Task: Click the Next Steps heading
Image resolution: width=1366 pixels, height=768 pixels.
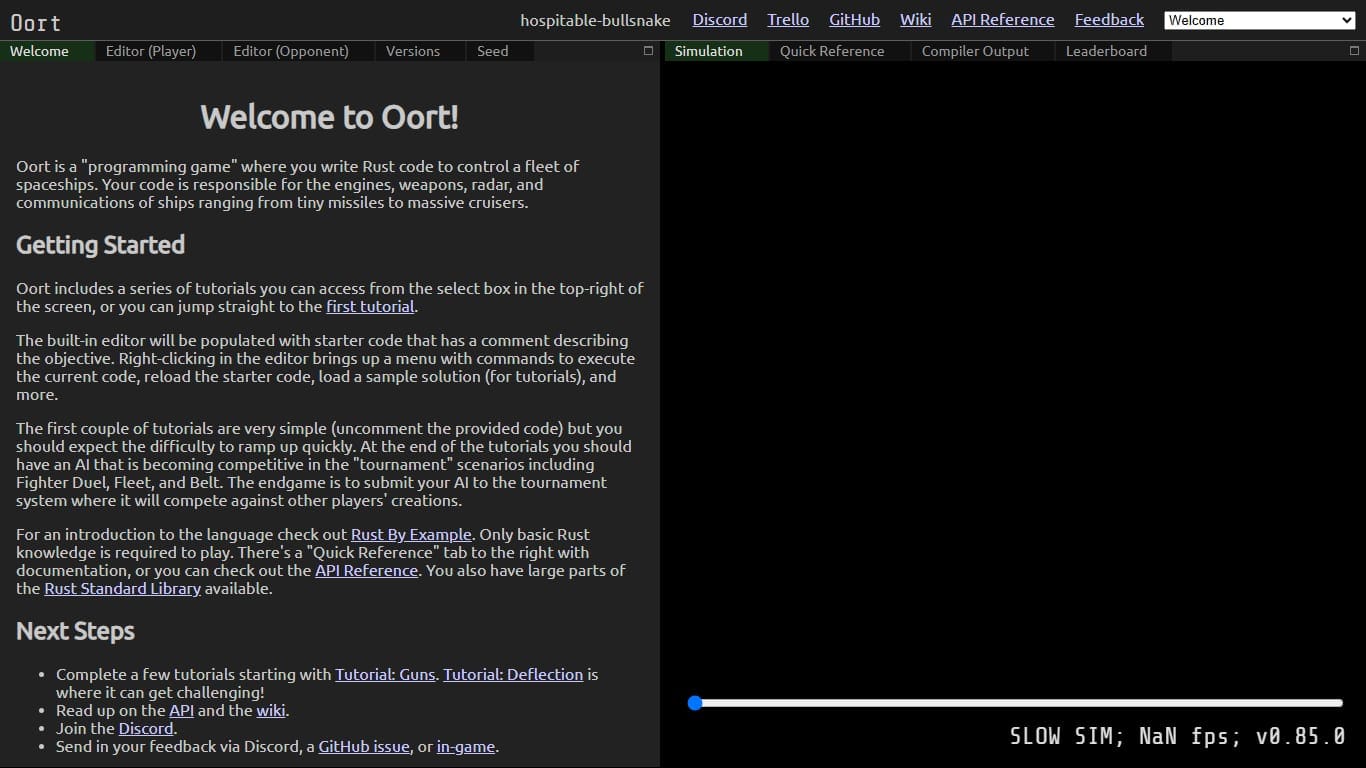Action: [x=75, y=631]
